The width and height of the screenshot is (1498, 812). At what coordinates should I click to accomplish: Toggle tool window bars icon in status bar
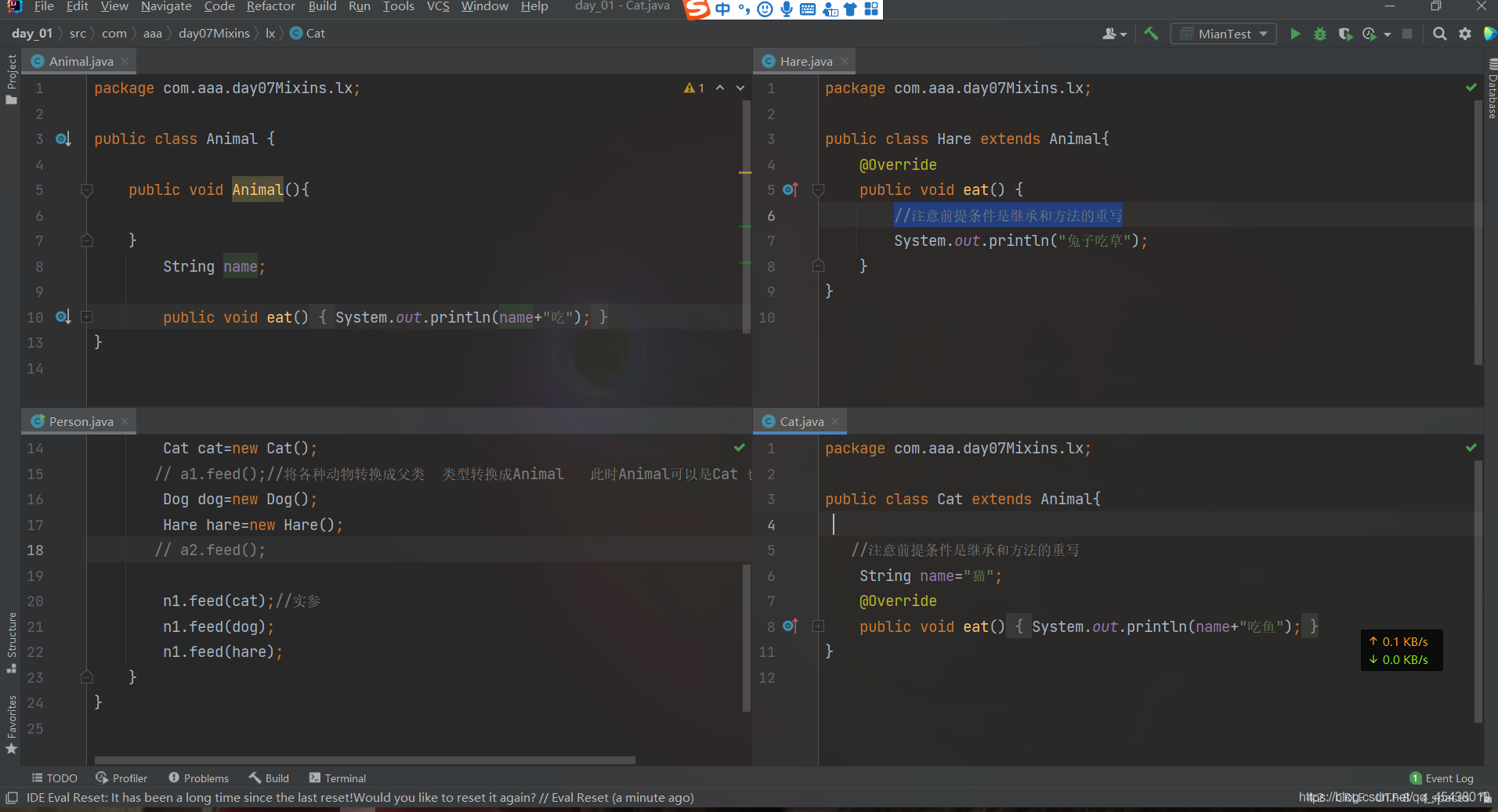click(x=12, y=797)
